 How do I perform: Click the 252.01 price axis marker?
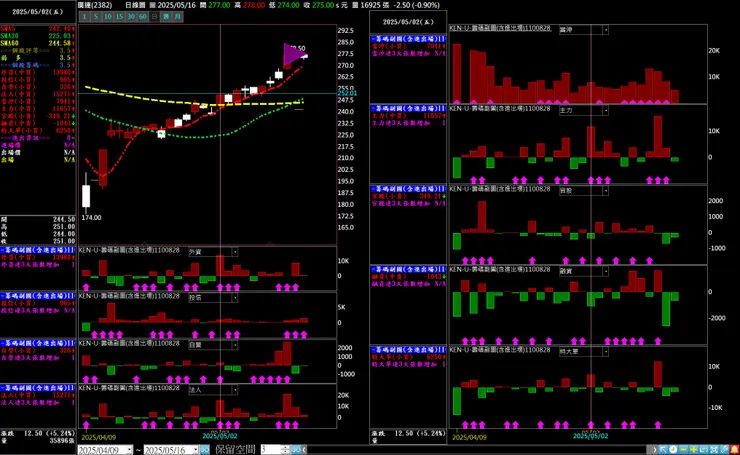click(x=347, y=93)
